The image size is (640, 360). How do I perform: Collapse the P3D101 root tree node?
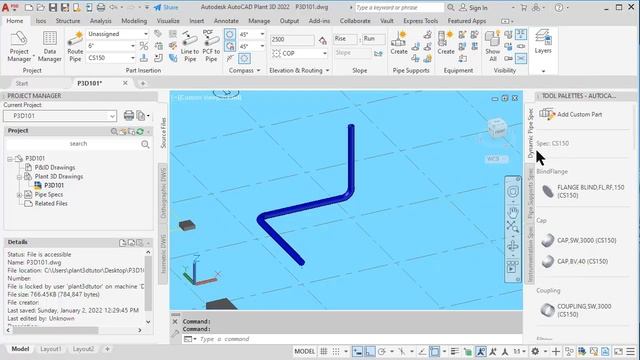(10, 158)
